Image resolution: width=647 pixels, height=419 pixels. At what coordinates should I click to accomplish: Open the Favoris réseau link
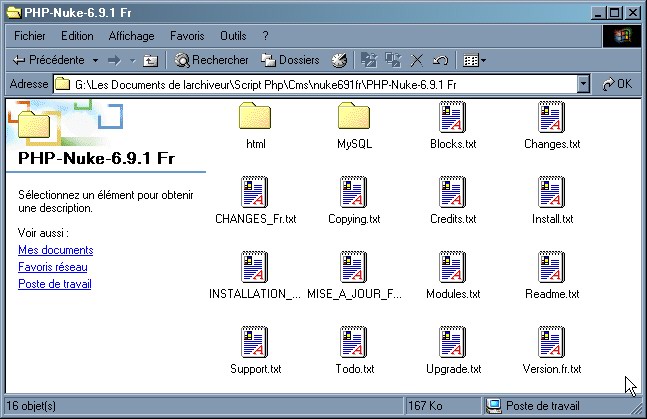[53, 267]
